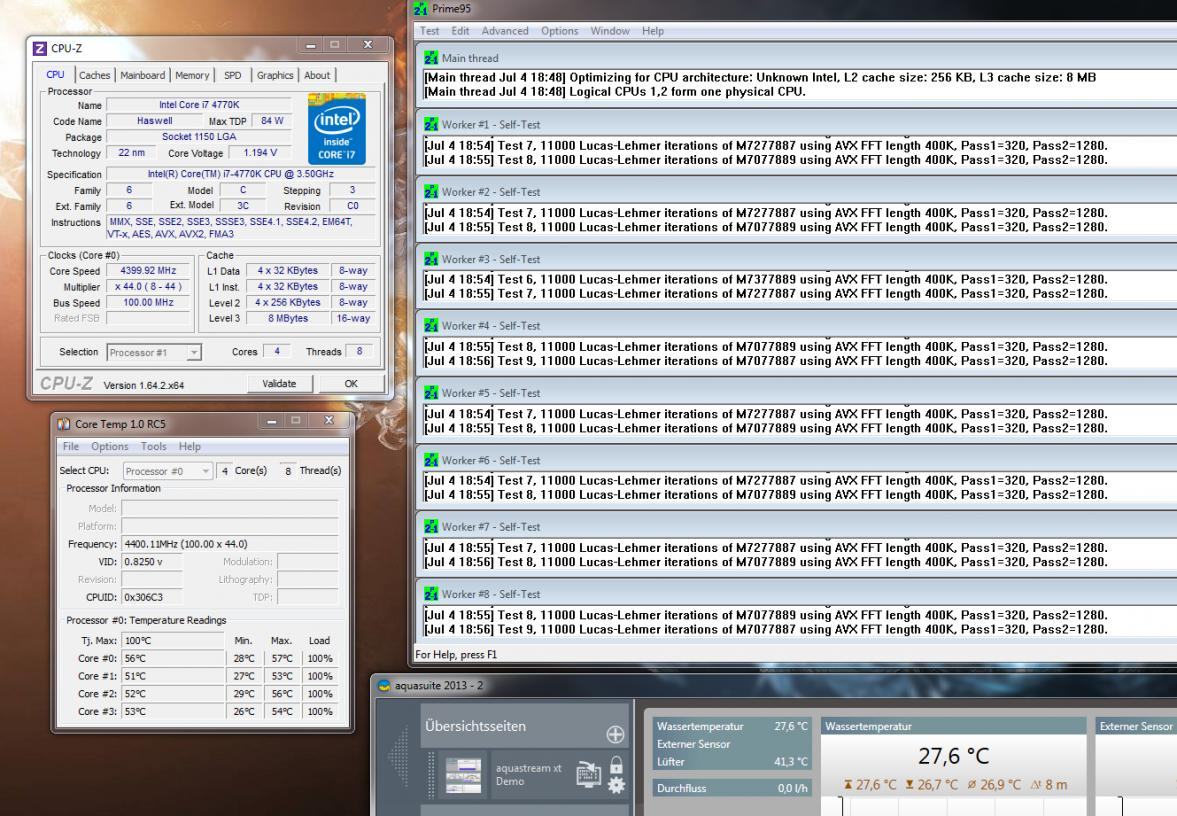Screen dimensions: 1177x816
Task: Open the Edit menu in Prime95
Action: tap(460, 31)
